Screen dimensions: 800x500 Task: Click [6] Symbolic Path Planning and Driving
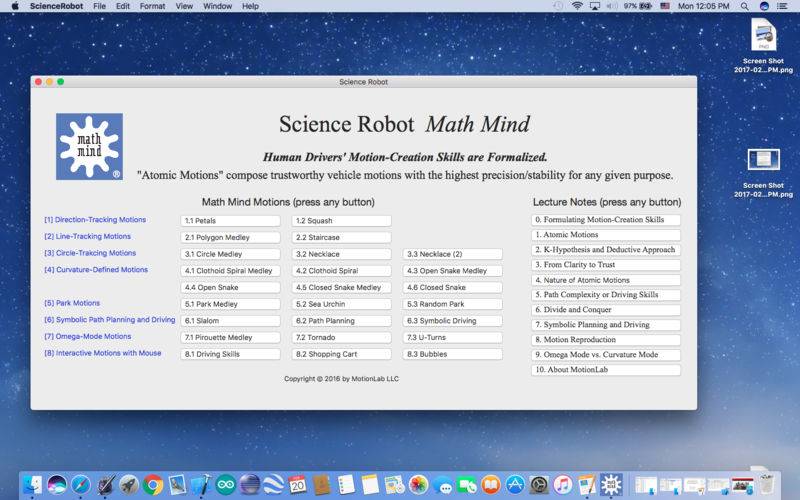point(110,319)
